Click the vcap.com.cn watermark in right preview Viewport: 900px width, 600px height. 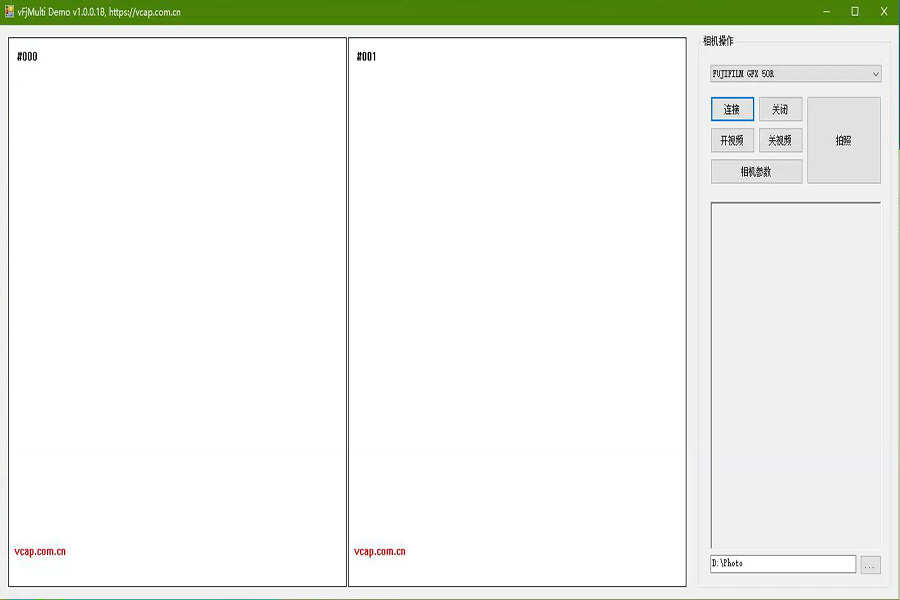click(x=380, y=550)
